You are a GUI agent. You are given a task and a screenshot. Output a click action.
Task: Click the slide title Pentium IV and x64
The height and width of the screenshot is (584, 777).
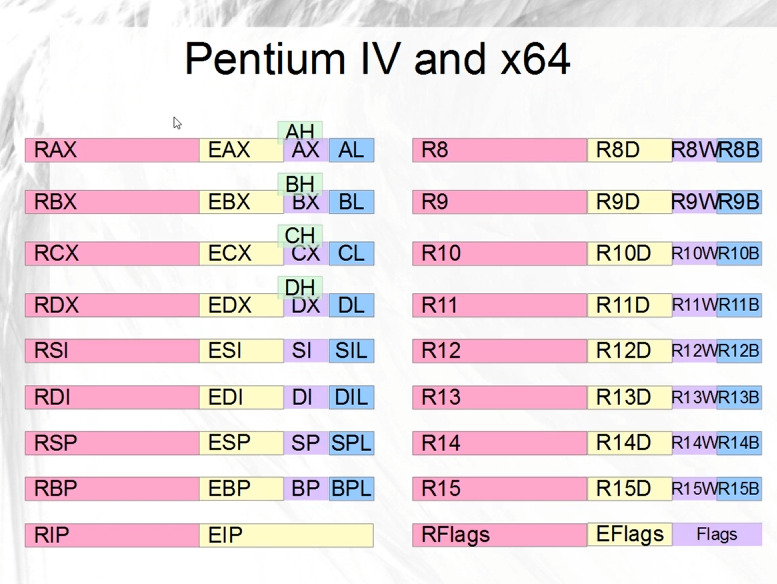377,58
